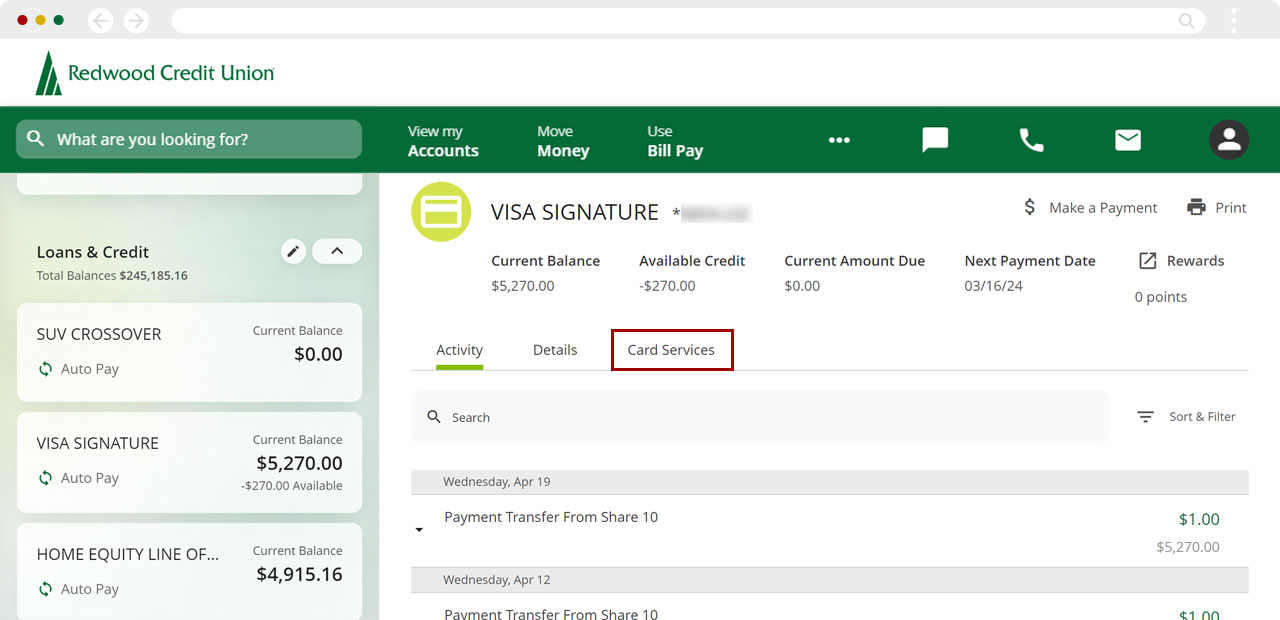Viewport: 1280px width, 620px height.
Task: Open the Rewards link
Action: pyautogui.click(x=1195, y=260)
